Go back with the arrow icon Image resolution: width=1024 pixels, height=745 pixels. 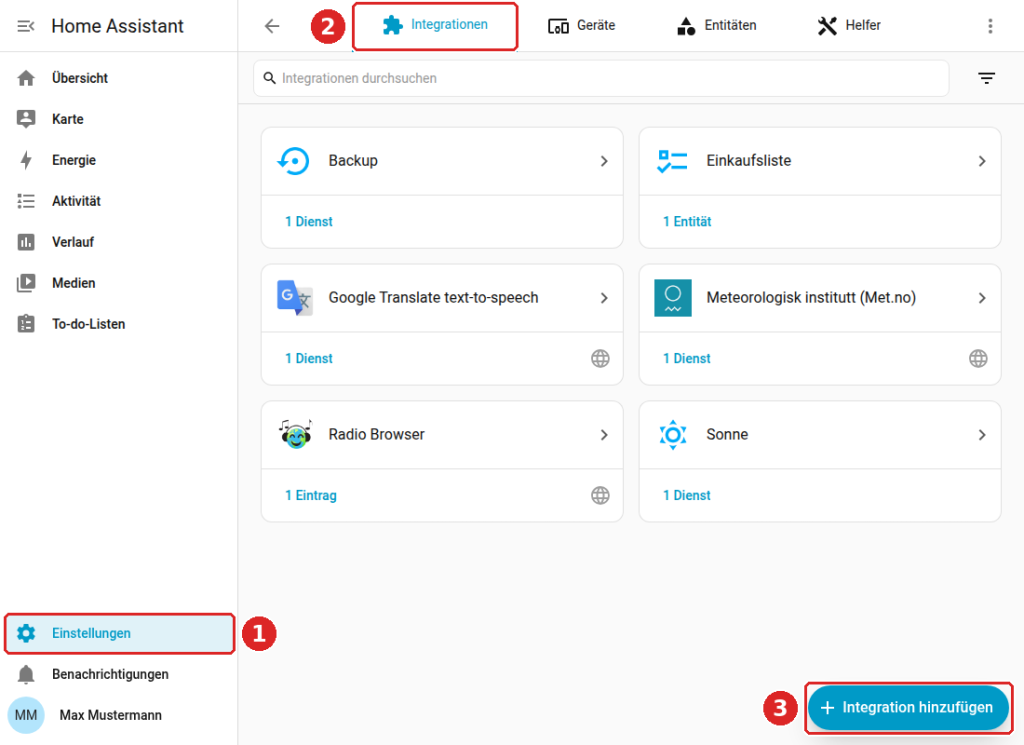pyautogui.click(x=272, y=25)
